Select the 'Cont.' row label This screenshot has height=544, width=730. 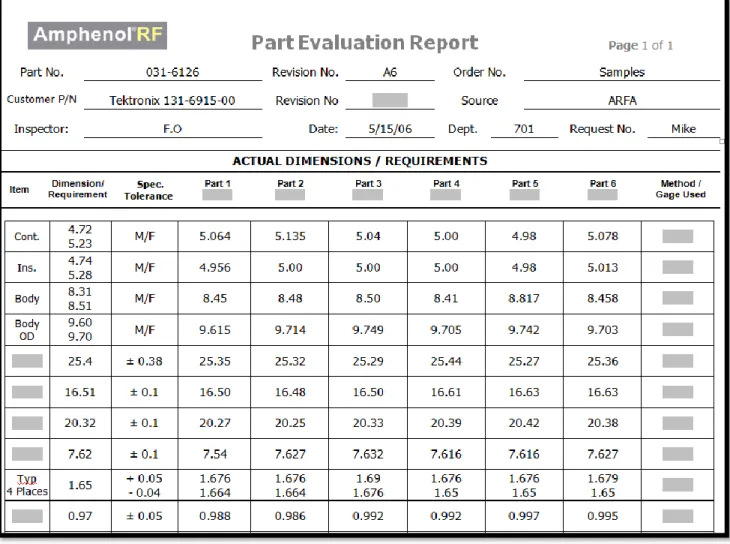[27, 237]
